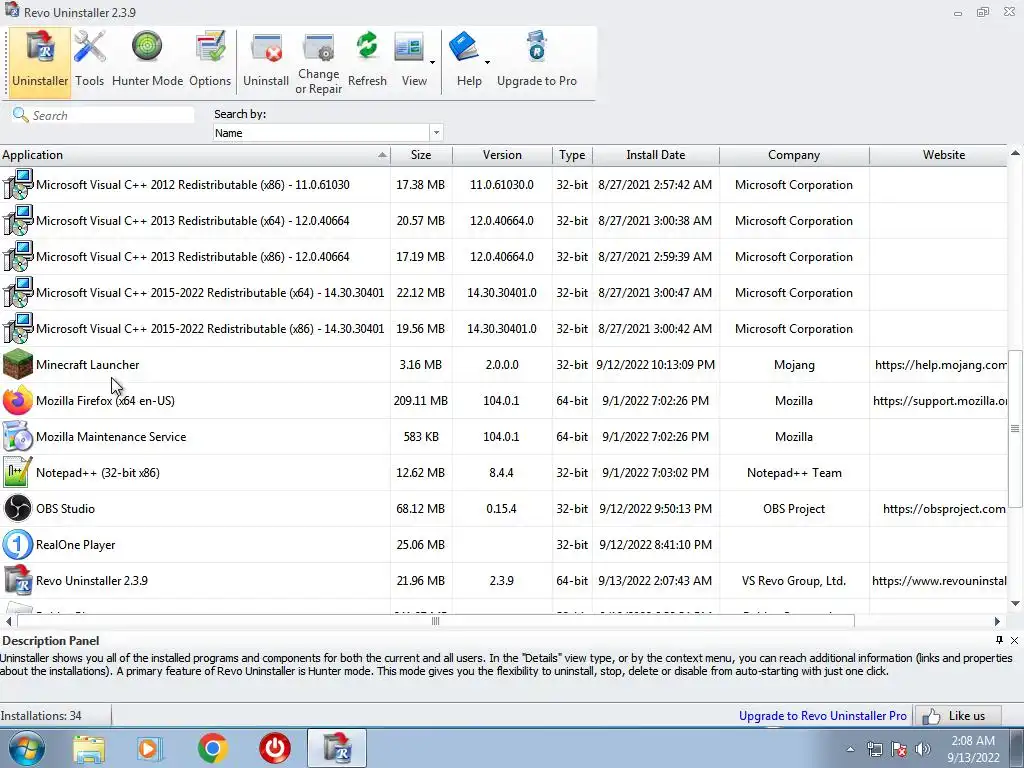This screenshot has width=1024, height=768.
Task: Open the Search by Name combo box
Action: 328,133
